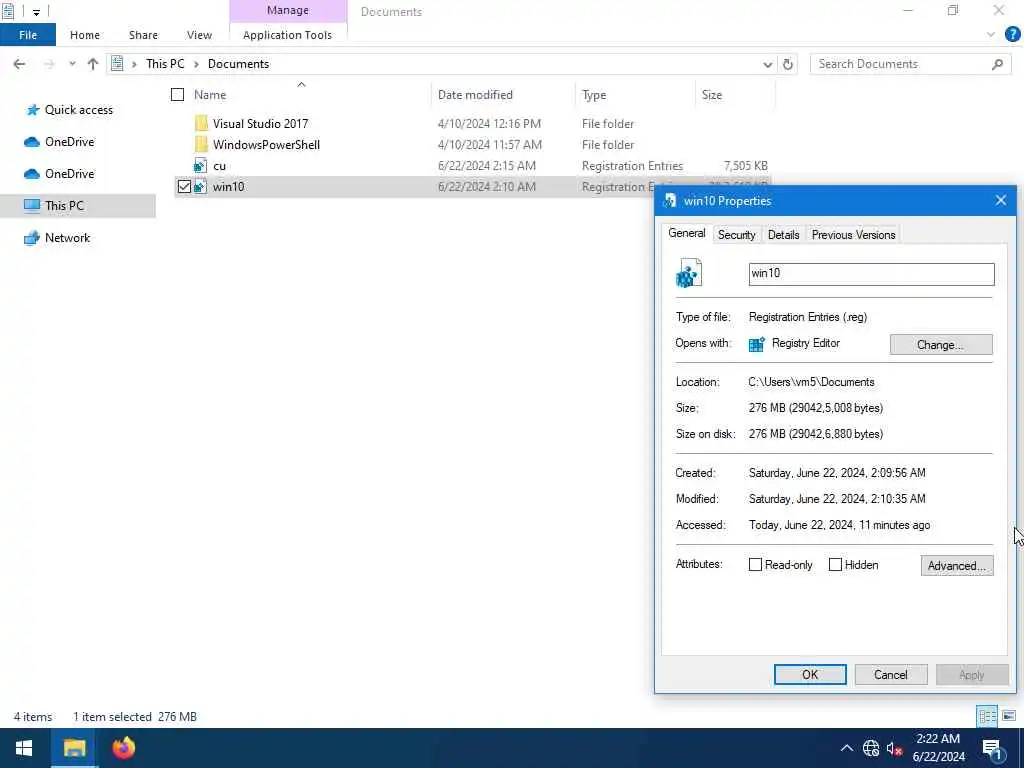This screenshot has height=768, width=1024.
Task: Click the cu file name
Action: click(x=219, y=166)
